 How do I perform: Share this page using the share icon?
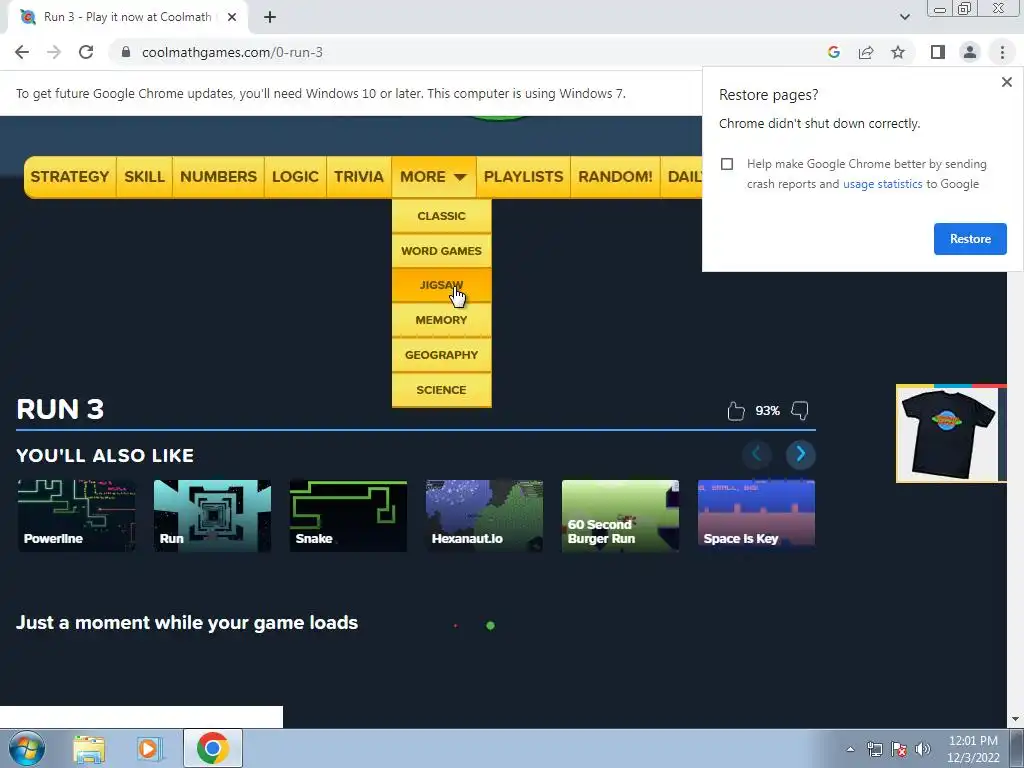866,52
